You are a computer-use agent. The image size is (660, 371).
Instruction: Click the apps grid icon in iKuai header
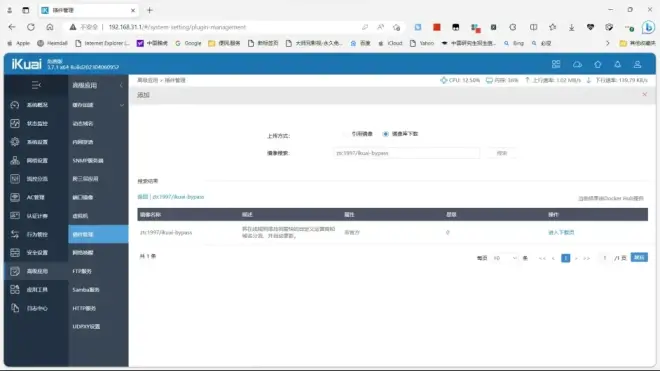pyautogui.click(x=556, y=64)
